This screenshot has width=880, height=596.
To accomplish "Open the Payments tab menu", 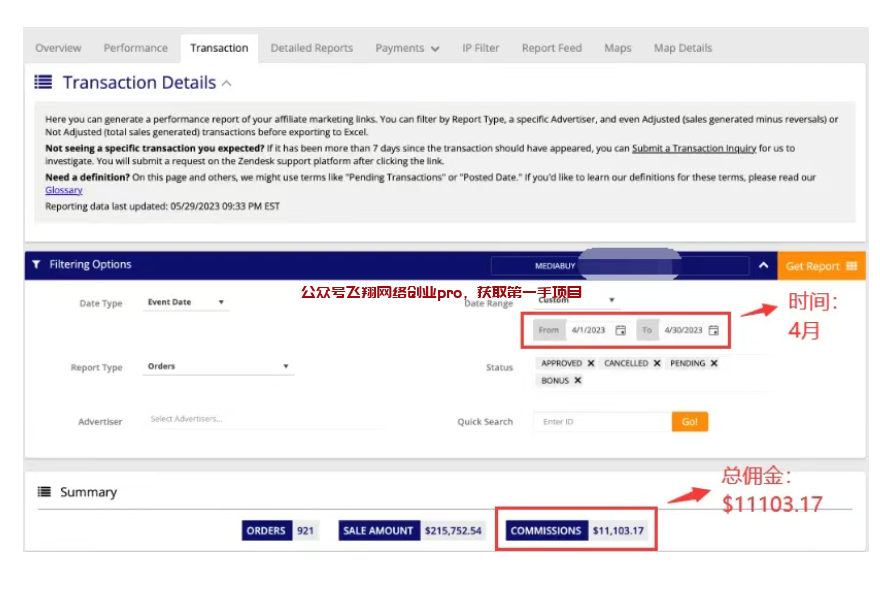I will 407,48.
